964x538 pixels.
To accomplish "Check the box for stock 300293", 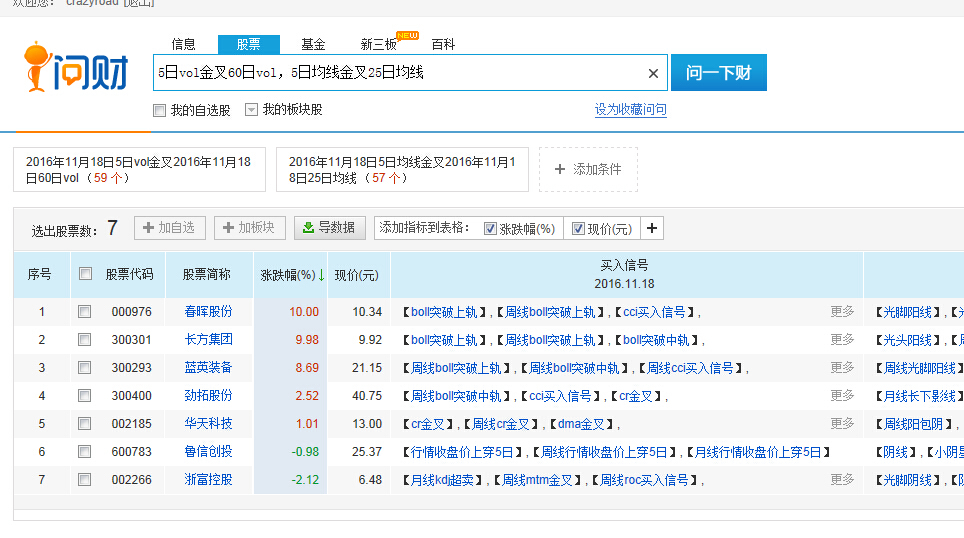I will point(84,368).
